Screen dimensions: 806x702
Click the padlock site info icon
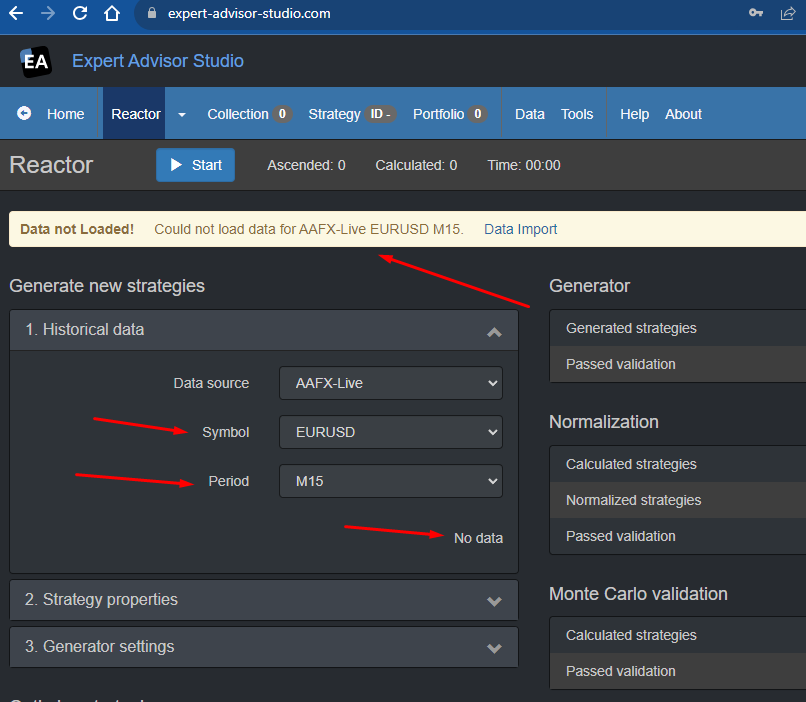(x=152, y=13)
